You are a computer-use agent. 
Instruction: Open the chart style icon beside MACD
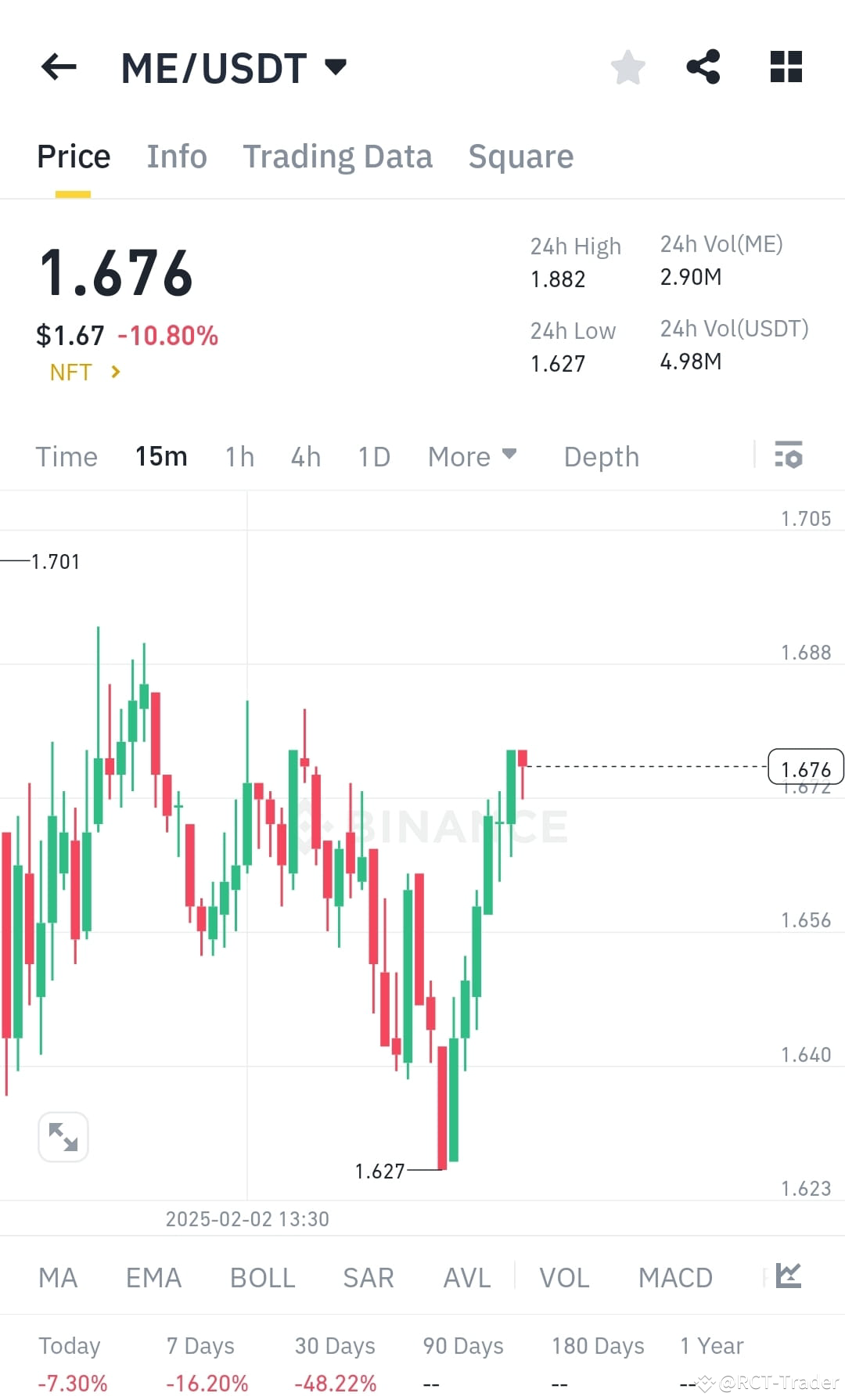coord(789,1276)
